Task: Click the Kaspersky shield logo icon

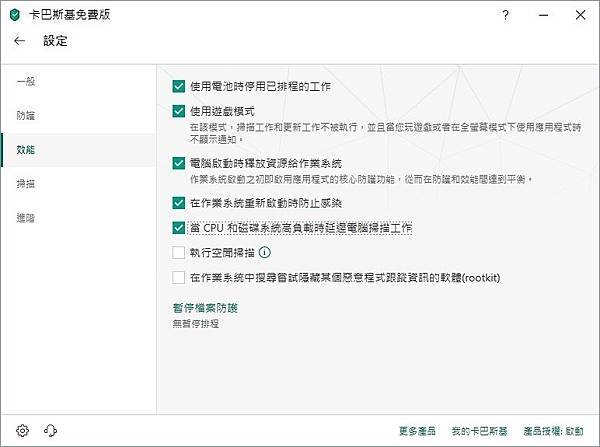Action: (x=15, y=15)
